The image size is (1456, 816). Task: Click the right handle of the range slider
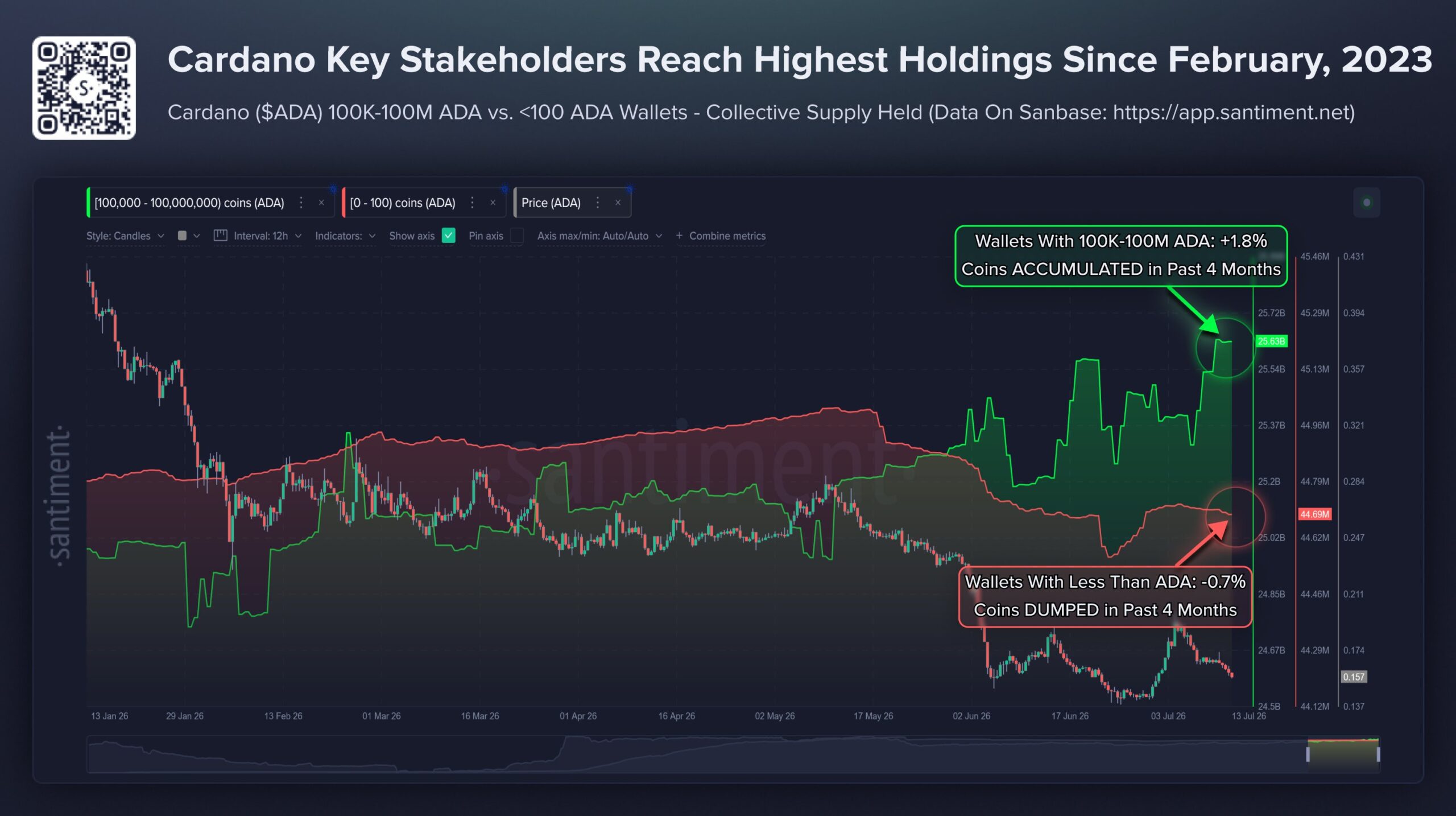coord(1378,755)
